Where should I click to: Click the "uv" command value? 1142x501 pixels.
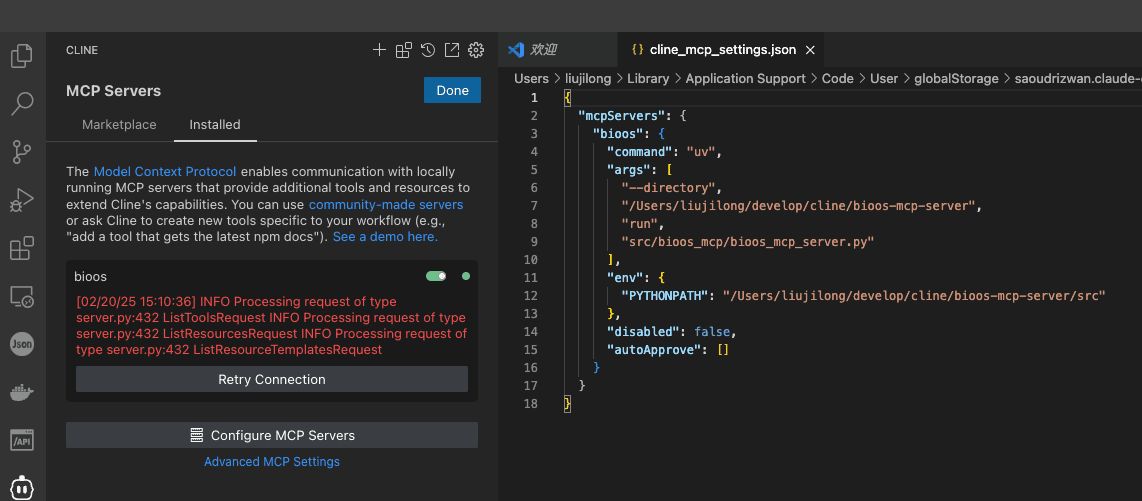(702, 151)
